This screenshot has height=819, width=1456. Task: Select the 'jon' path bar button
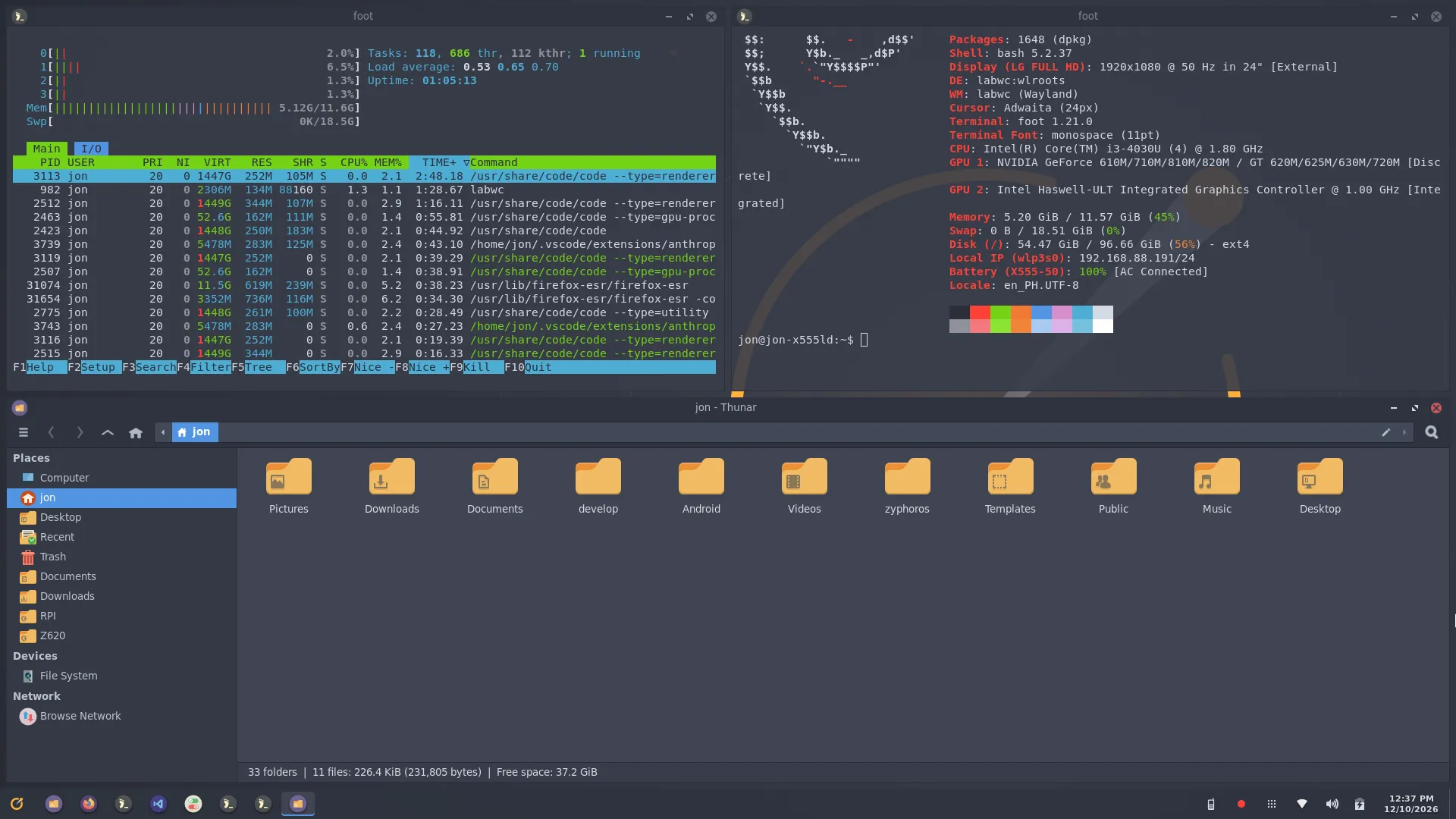(x=195, y=432)
